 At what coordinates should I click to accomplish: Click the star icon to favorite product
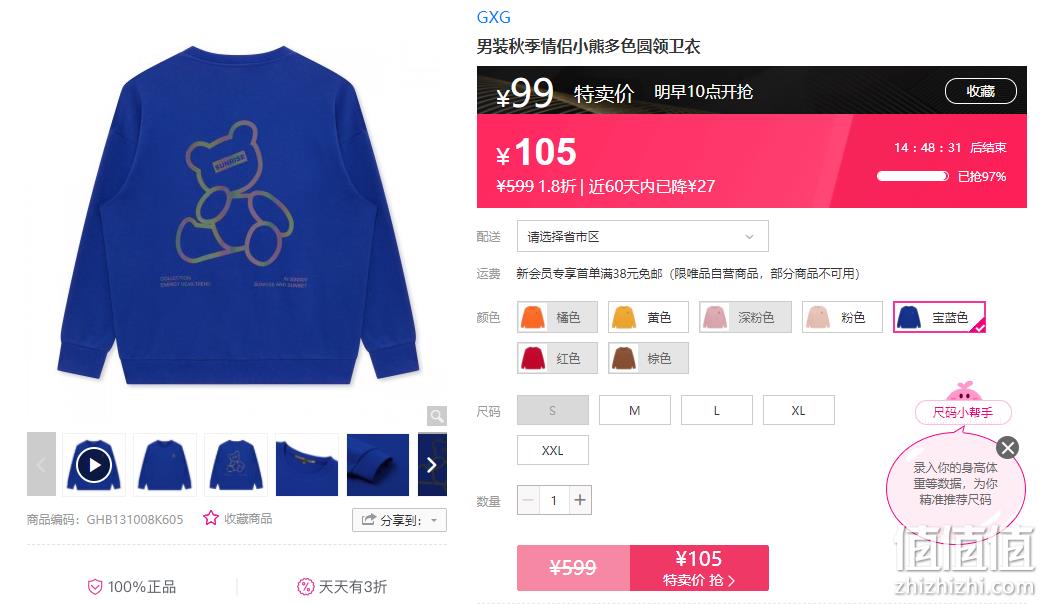click(210, 518)
